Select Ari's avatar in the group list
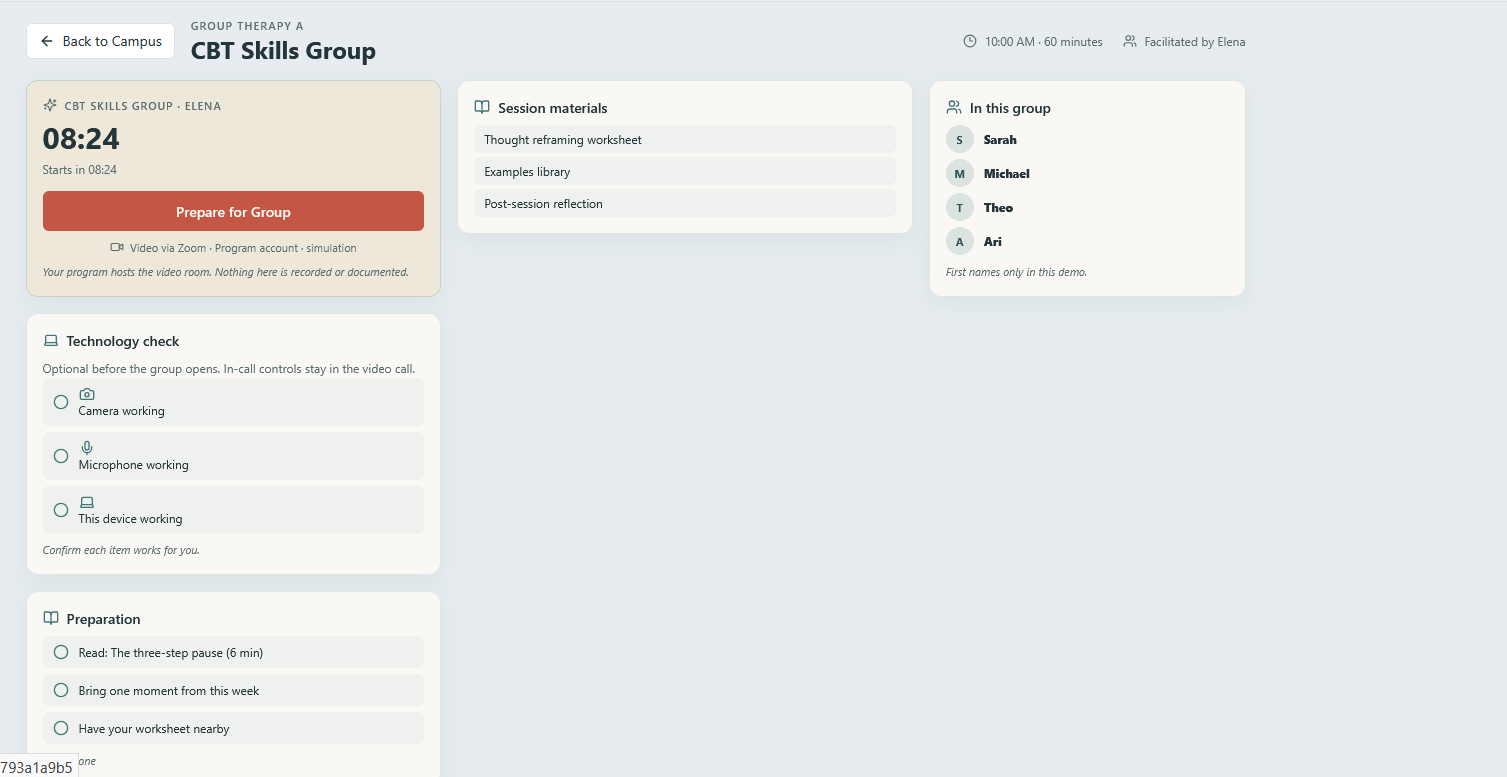 click(x=960, y=241)
